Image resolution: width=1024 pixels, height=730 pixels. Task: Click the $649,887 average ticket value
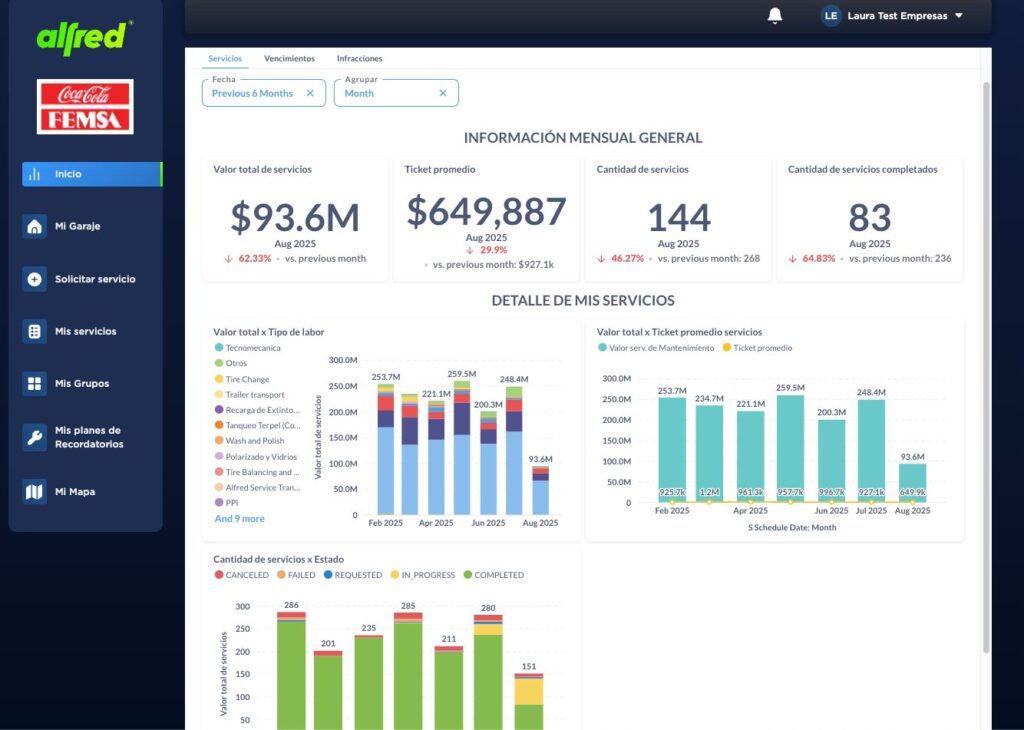point(487,211)
